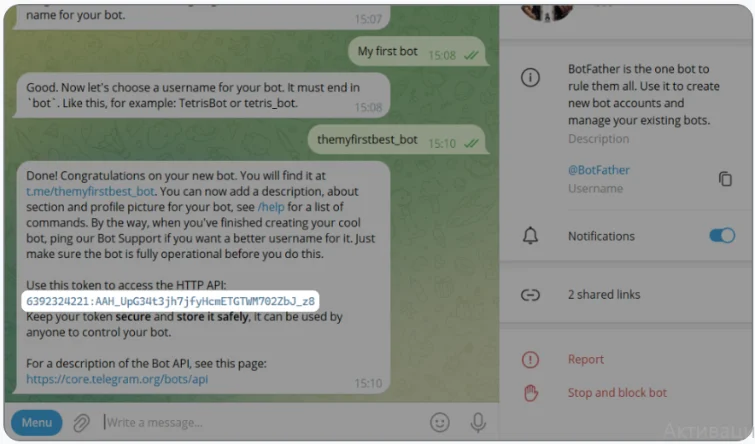Image resolution: width=755 pixels, height=444 pixels.
Task: Open the core.telegram.org/bots/api link
Action: coord(117,379)
